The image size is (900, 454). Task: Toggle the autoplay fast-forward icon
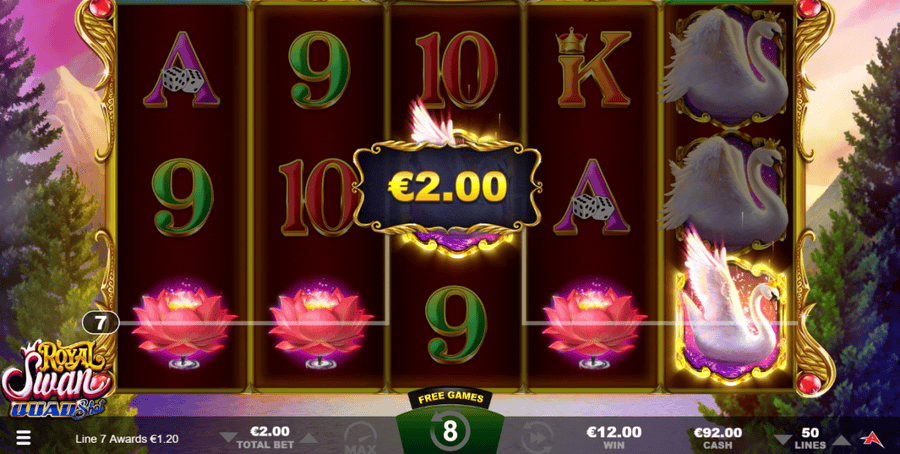point(538,438)
